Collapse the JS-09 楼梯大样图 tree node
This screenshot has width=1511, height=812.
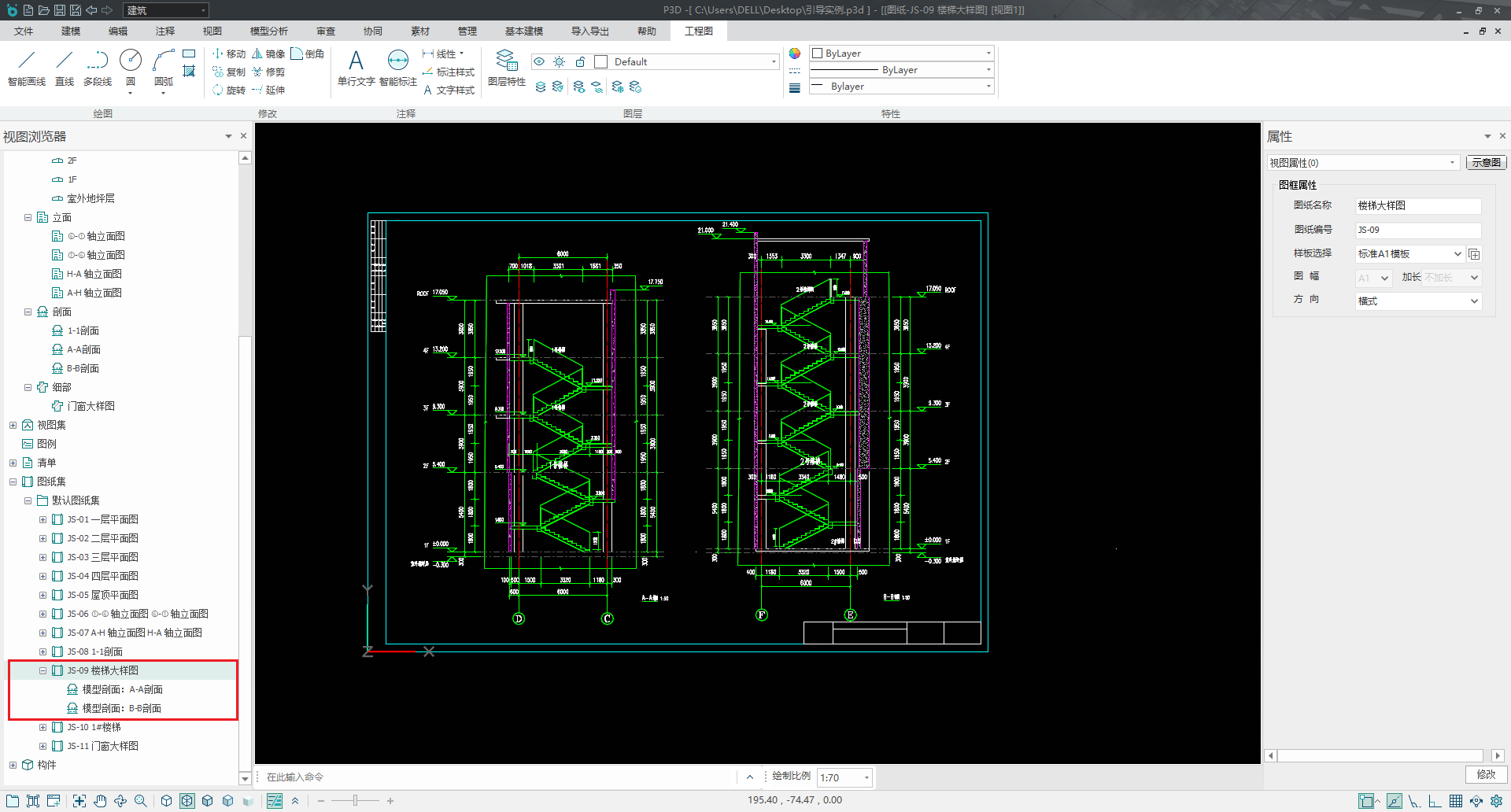click(42, 671)
